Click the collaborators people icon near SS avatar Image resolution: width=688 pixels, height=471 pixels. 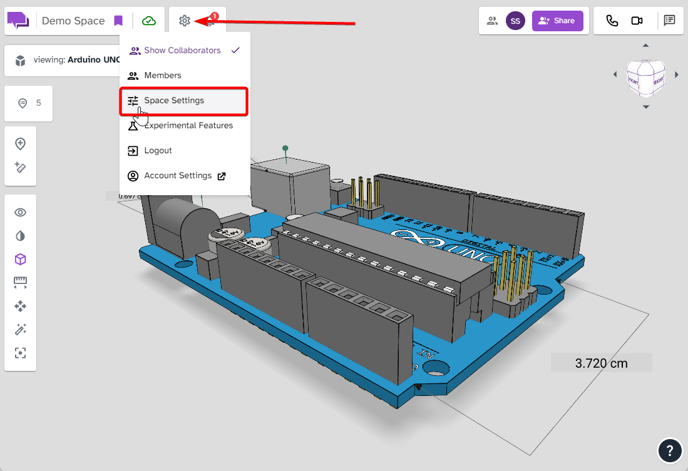pos(492,21)
